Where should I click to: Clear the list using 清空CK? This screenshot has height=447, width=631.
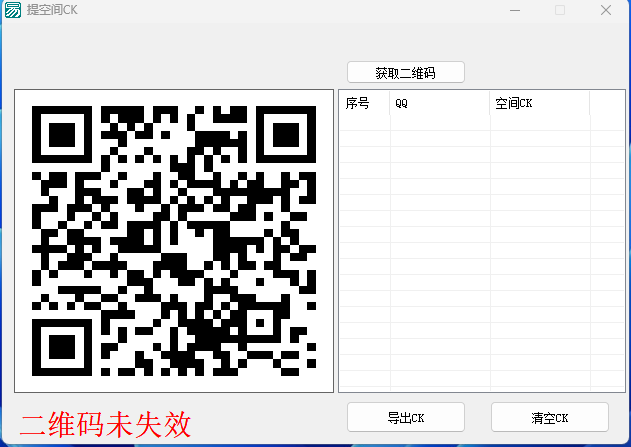pos(549,417)
